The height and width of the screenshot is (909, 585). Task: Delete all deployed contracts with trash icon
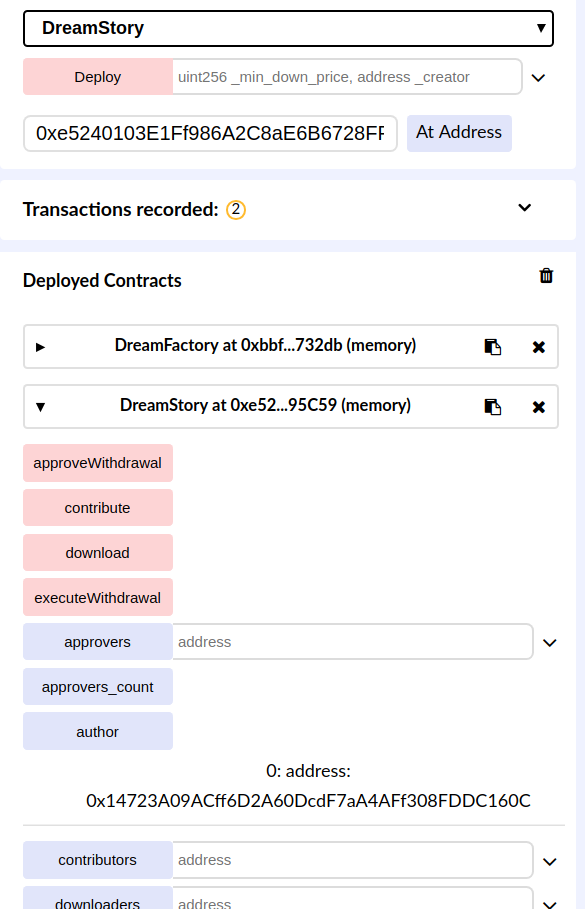click(x=546, y=275)
